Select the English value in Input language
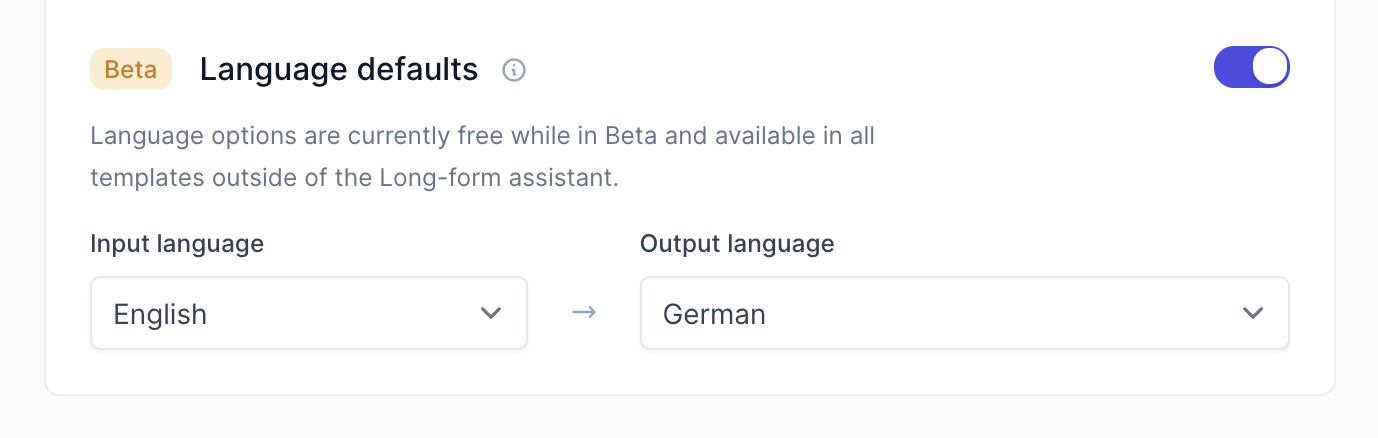This screenshot has width=1378, height=438. coord(160,314)
